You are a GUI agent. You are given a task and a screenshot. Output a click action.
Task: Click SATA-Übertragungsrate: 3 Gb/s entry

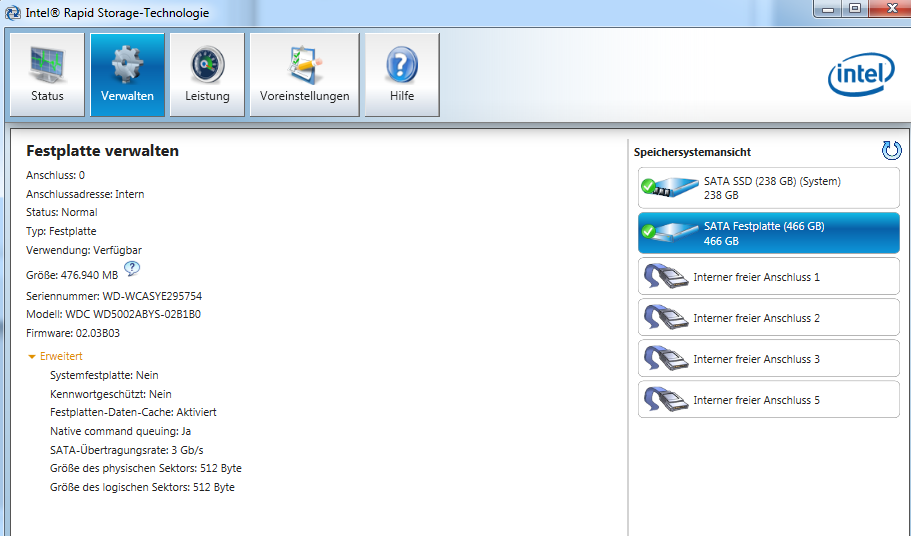(127, 450)
